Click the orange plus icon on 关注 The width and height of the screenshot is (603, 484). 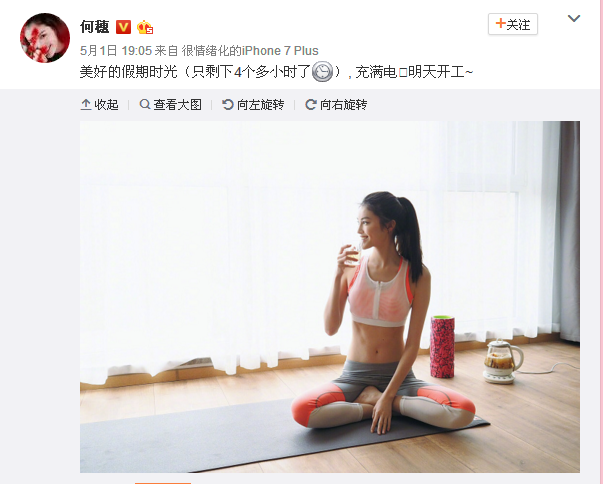click(500, 24)
